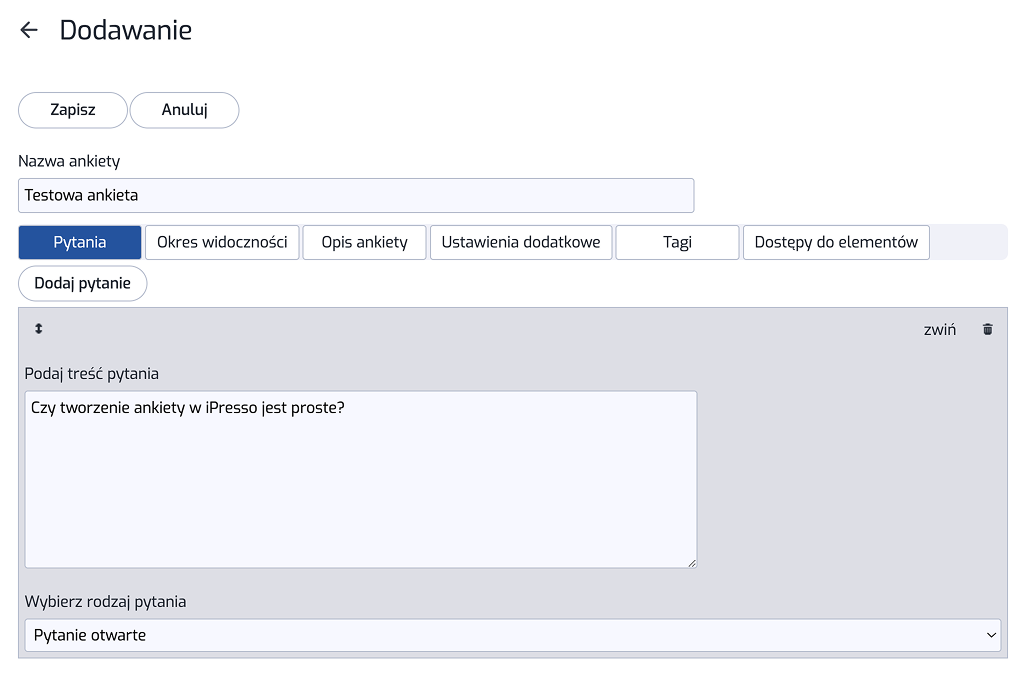Image resolution: width=1027 pixels, height=683 pixels.
Task: Save the survey with Zapisz
Action: (x=73, y=110)
